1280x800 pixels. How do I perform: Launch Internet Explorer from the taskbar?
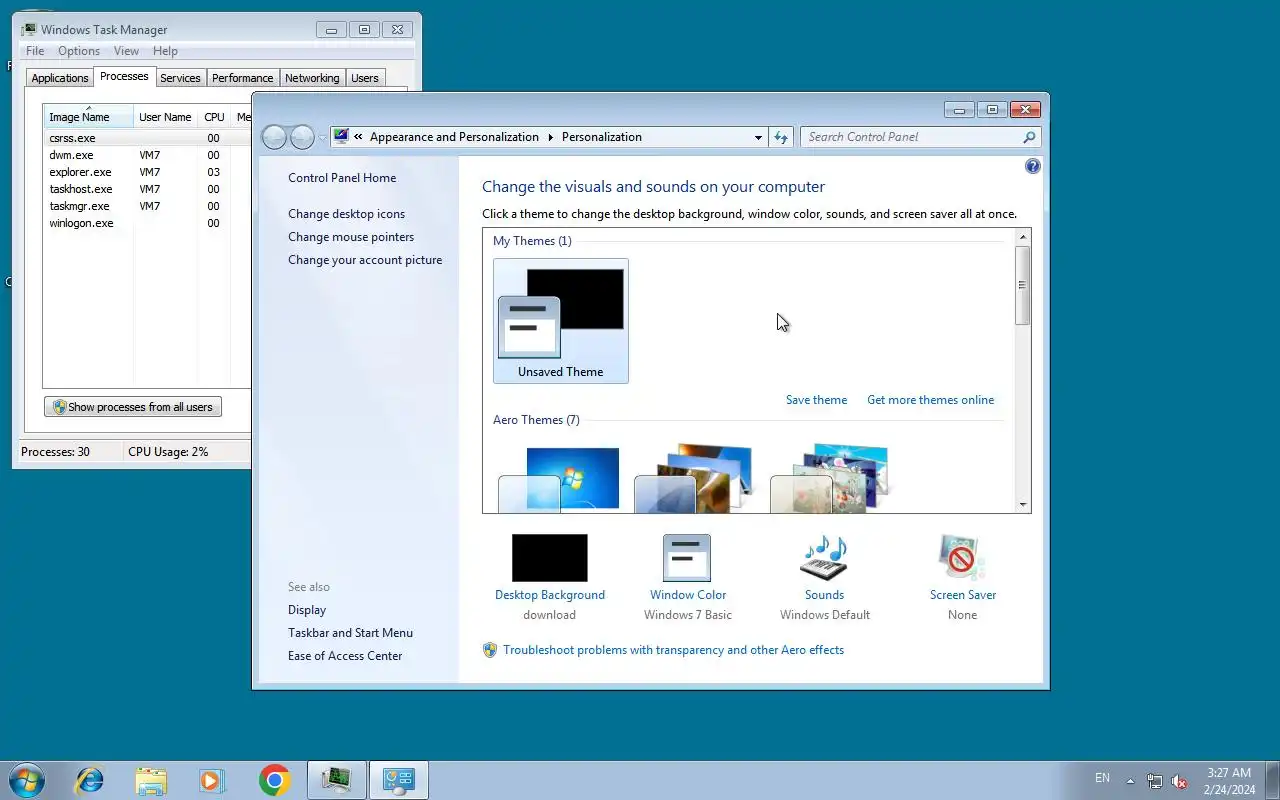[90, 780]
